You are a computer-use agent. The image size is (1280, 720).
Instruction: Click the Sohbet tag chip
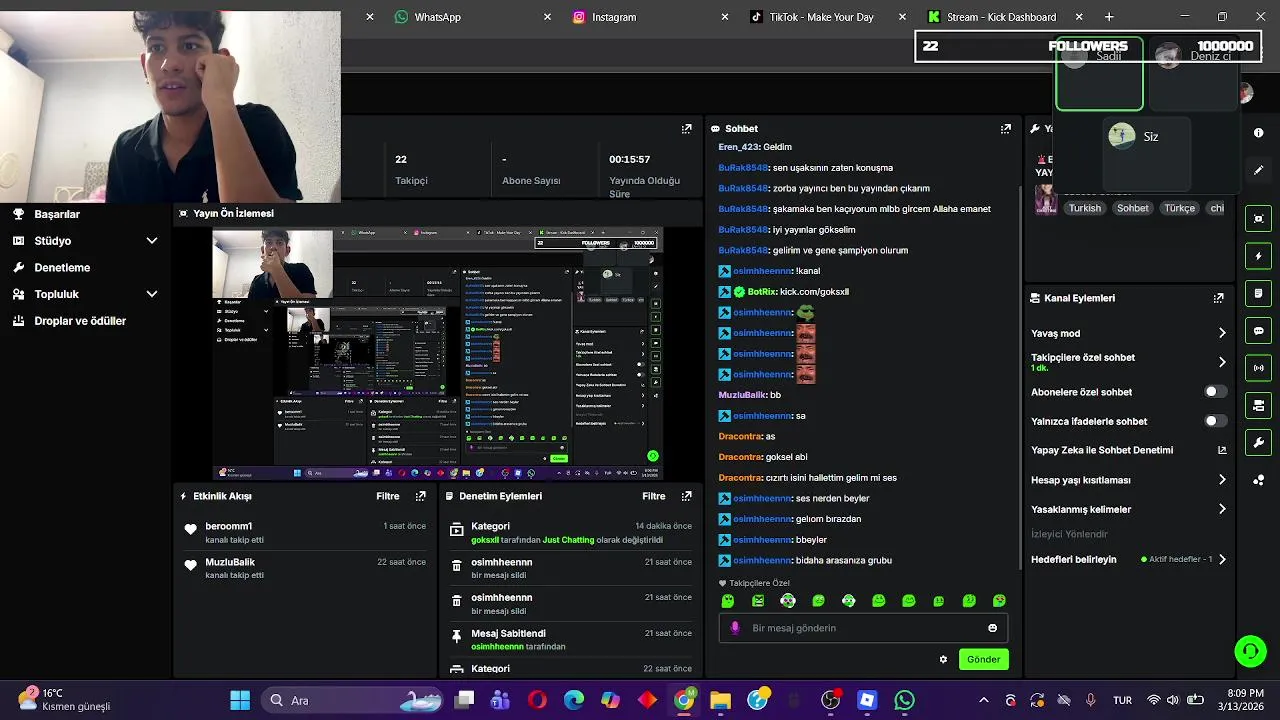point(1133,208)
